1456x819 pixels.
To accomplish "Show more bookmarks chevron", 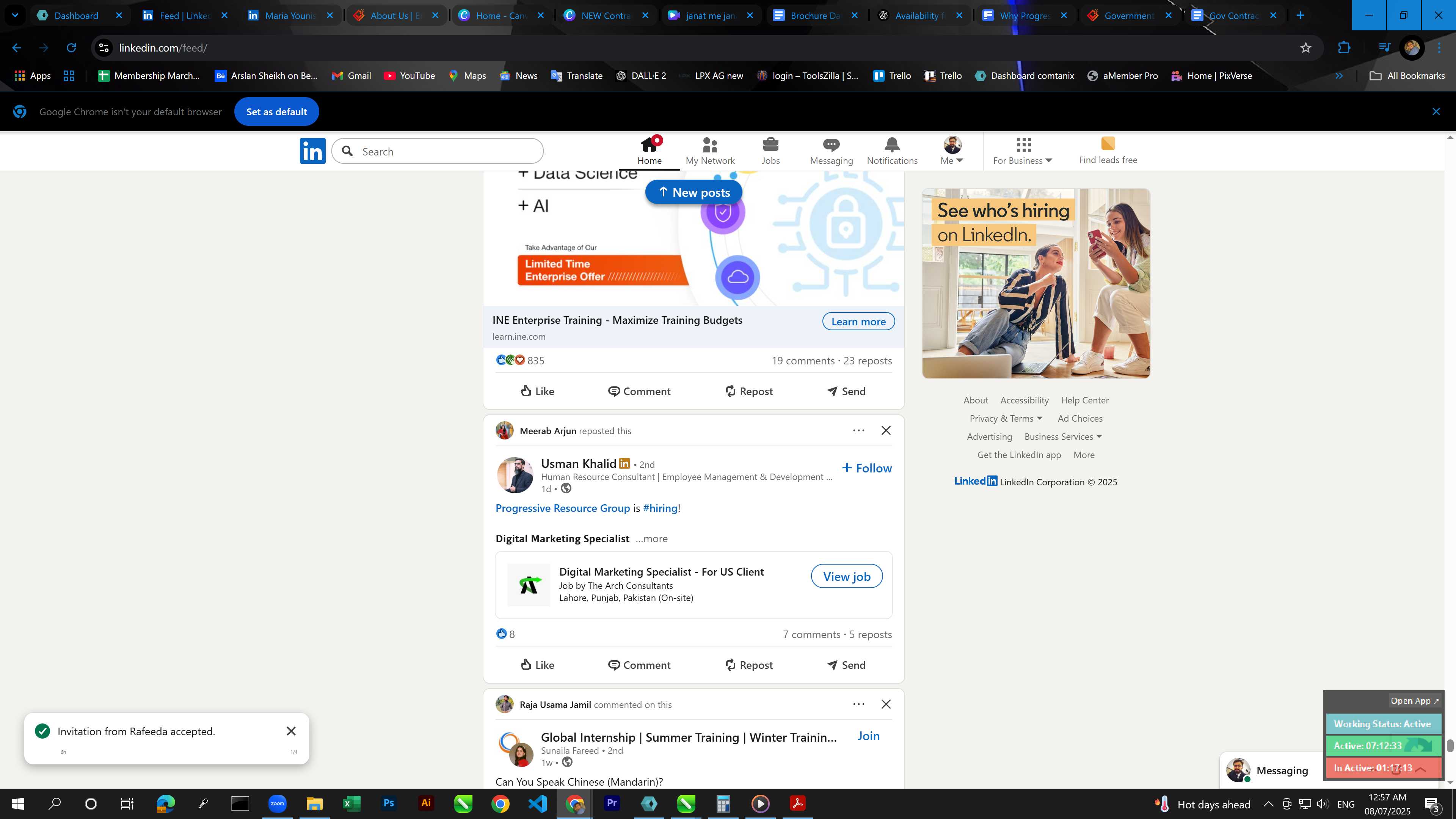I will 1338,76.
